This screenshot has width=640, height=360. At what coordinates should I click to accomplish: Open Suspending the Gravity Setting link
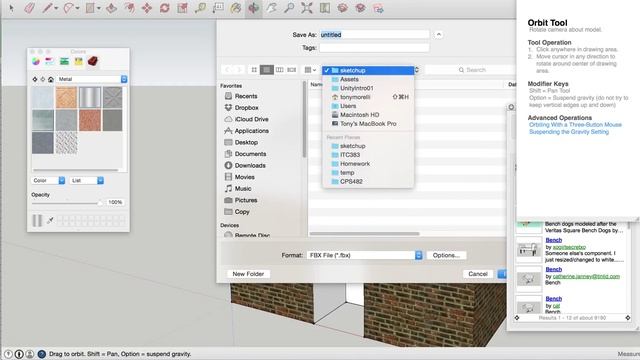pos(569,132)
